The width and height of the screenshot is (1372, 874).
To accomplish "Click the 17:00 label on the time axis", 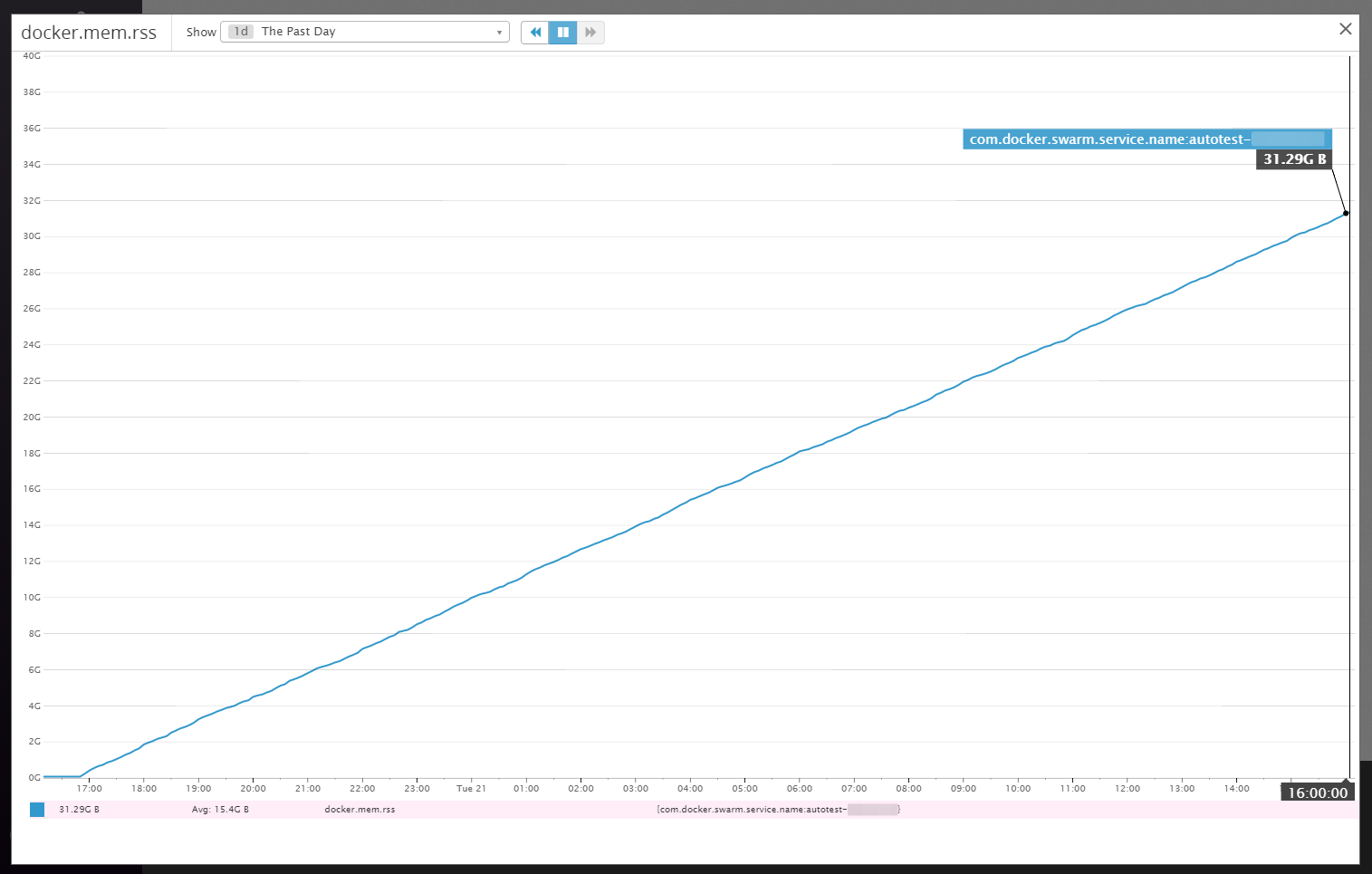I will point(90,789).
